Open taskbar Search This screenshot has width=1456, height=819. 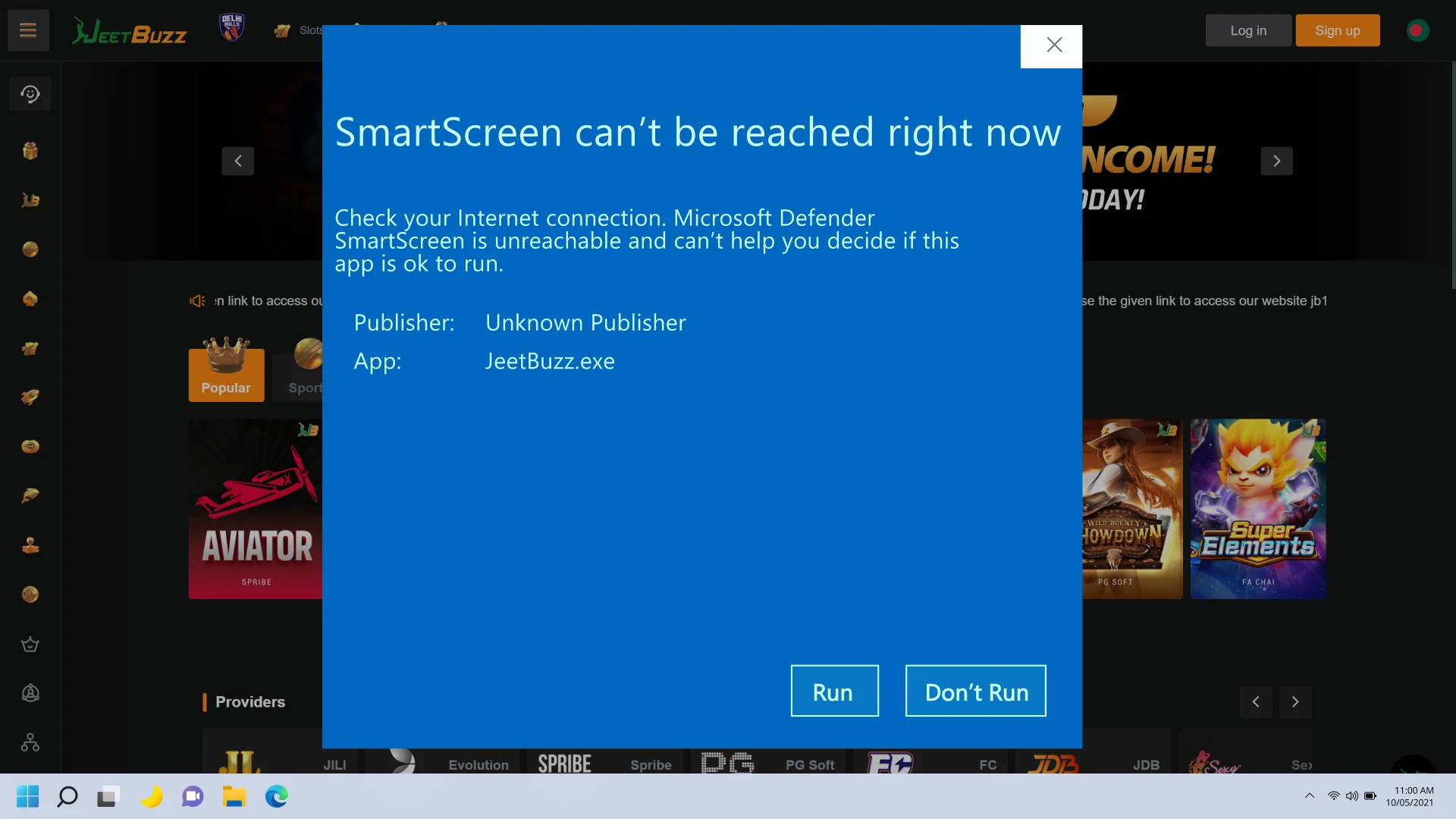click(x=67, y=796)
